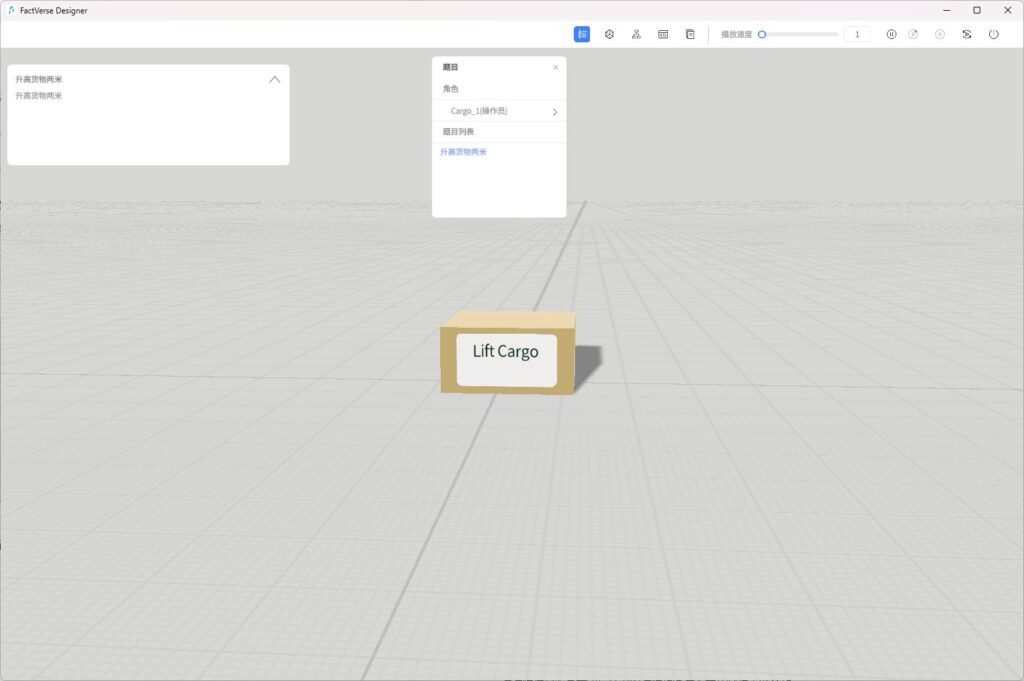Click the 题目列表 section header
Image resolution: width=1024 pixels, height=681 pixels.
458,132
